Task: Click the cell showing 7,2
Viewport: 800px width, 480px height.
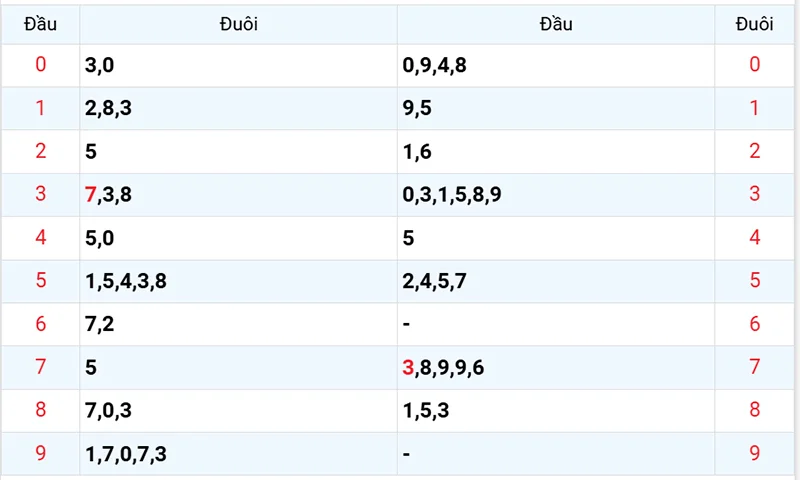Action: [x=238, y=324]
